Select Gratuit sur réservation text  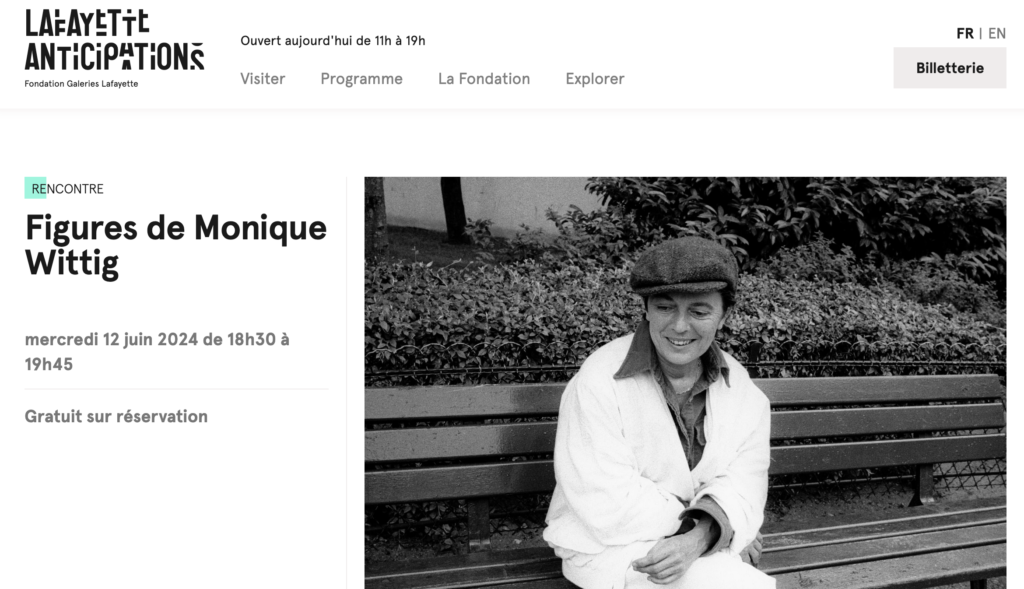pyautogui.click(x=116, y=416)
